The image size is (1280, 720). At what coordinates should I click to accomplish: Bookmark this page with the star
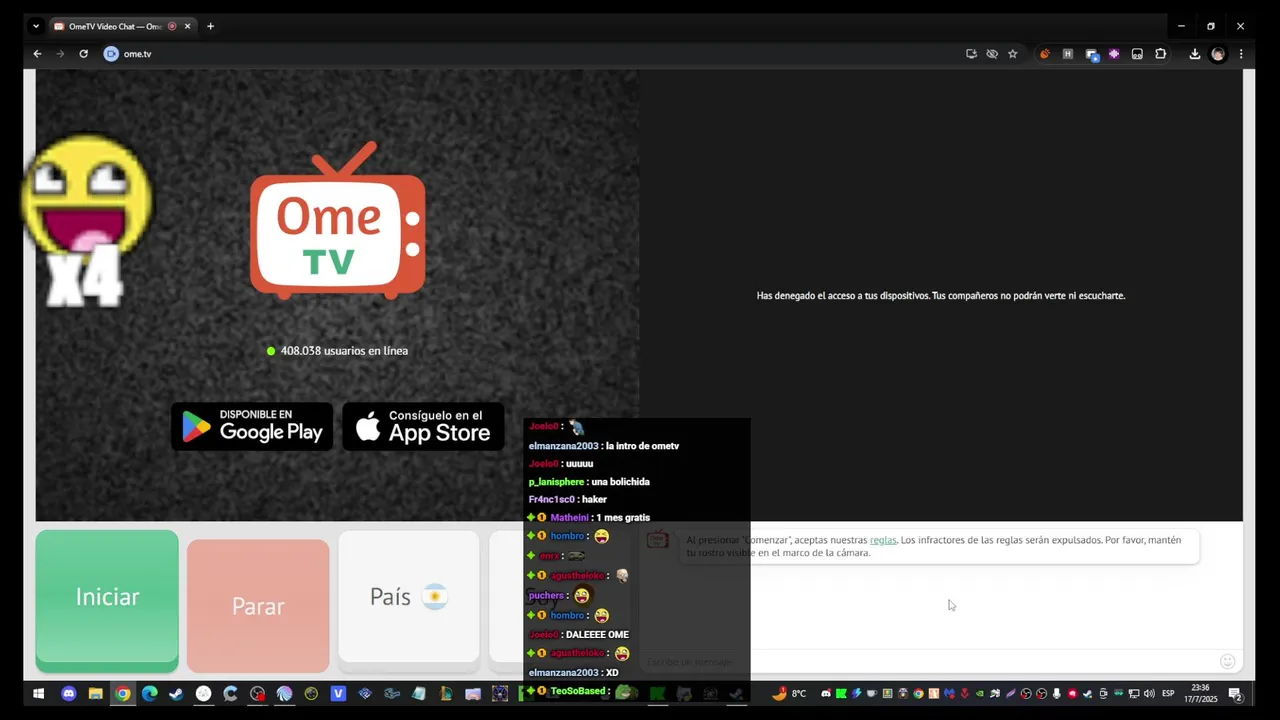(1012, 54)
